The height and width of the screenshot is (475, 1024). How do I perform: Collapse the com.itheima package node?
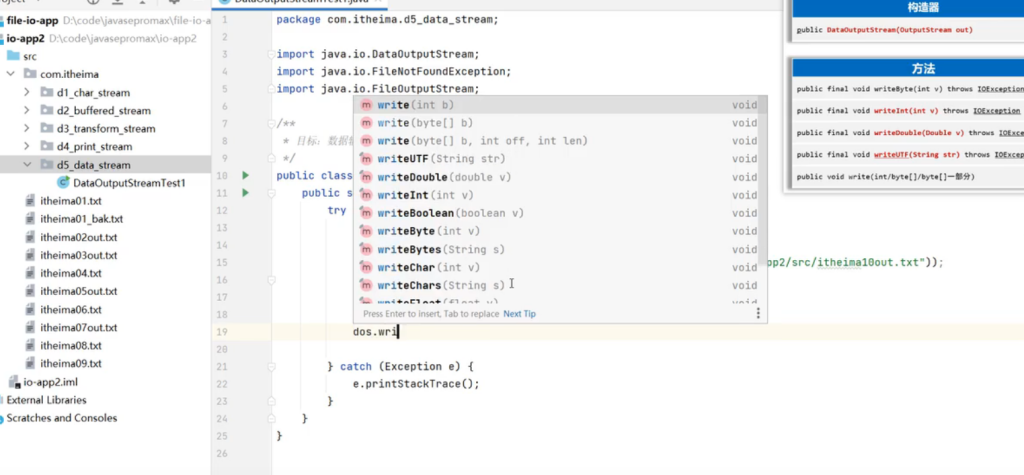10,74
